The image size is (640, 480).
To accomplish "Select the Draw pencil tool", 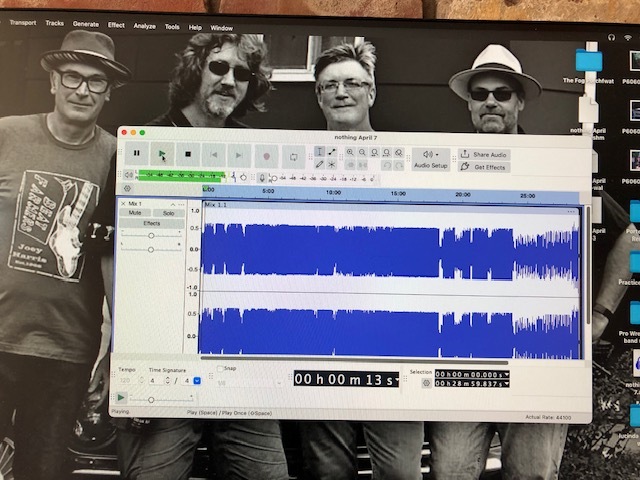I will point(320,164).
